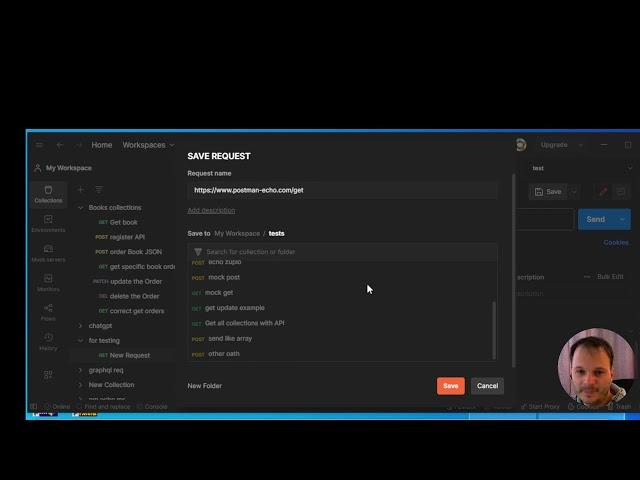
Task: Open Cookies in the bottom status bar
Action: tap(583, 407)
